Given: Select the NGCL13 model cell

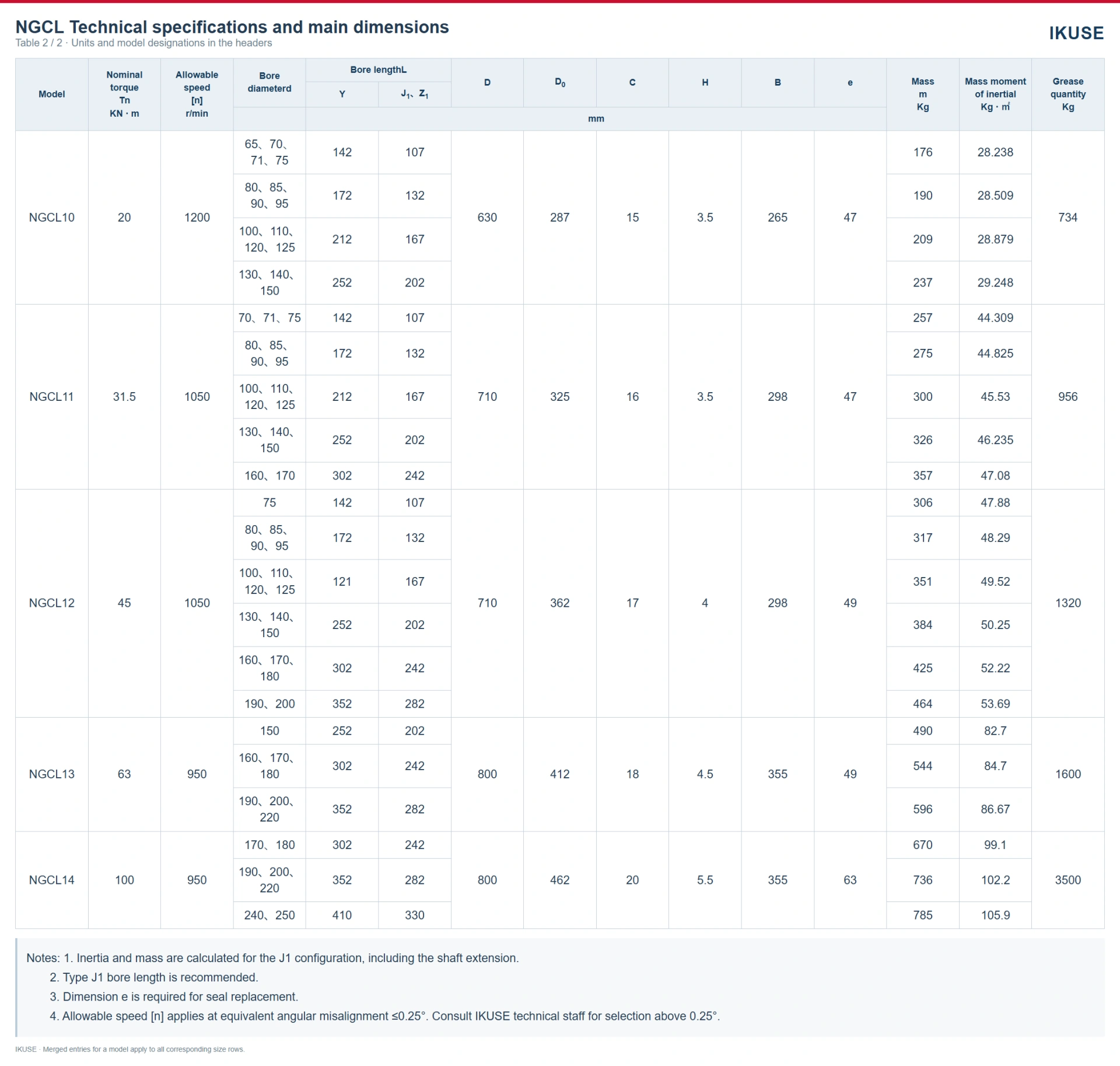Looking at the screenshot, I should (52, 774).
